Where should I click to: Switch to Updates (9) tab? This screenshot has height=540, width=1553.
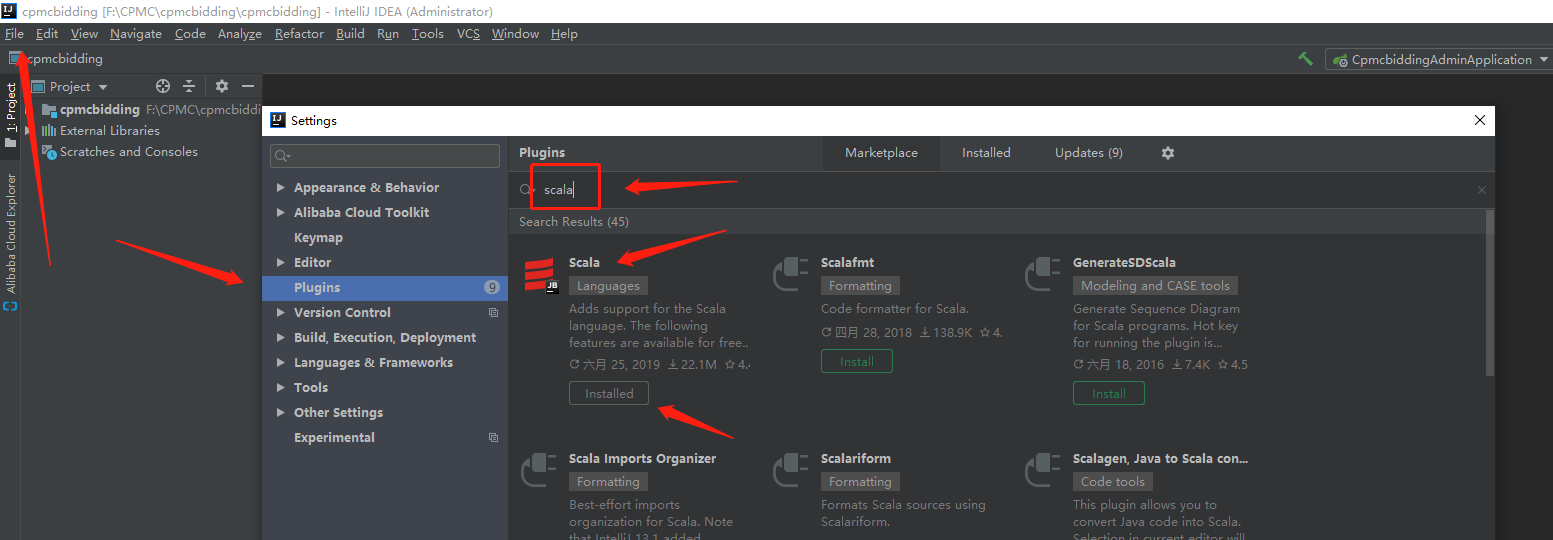1088,153
